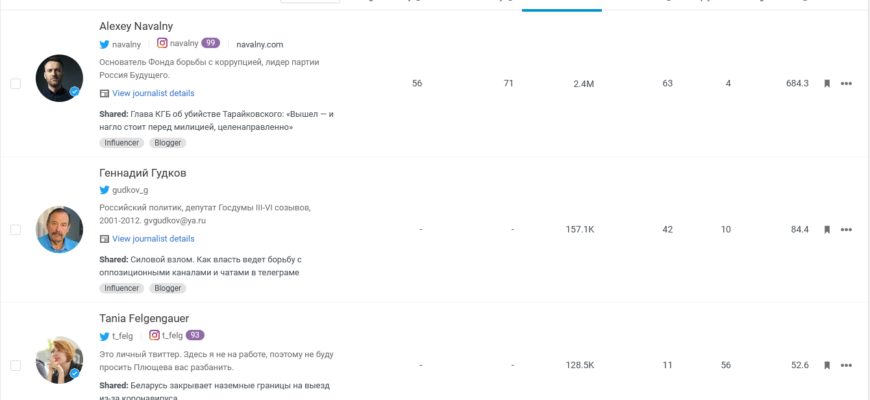Screen dimensions: 870x400
Task: Open the three-dot menu for Геннадий Гудков
Action: click(846, 229)
